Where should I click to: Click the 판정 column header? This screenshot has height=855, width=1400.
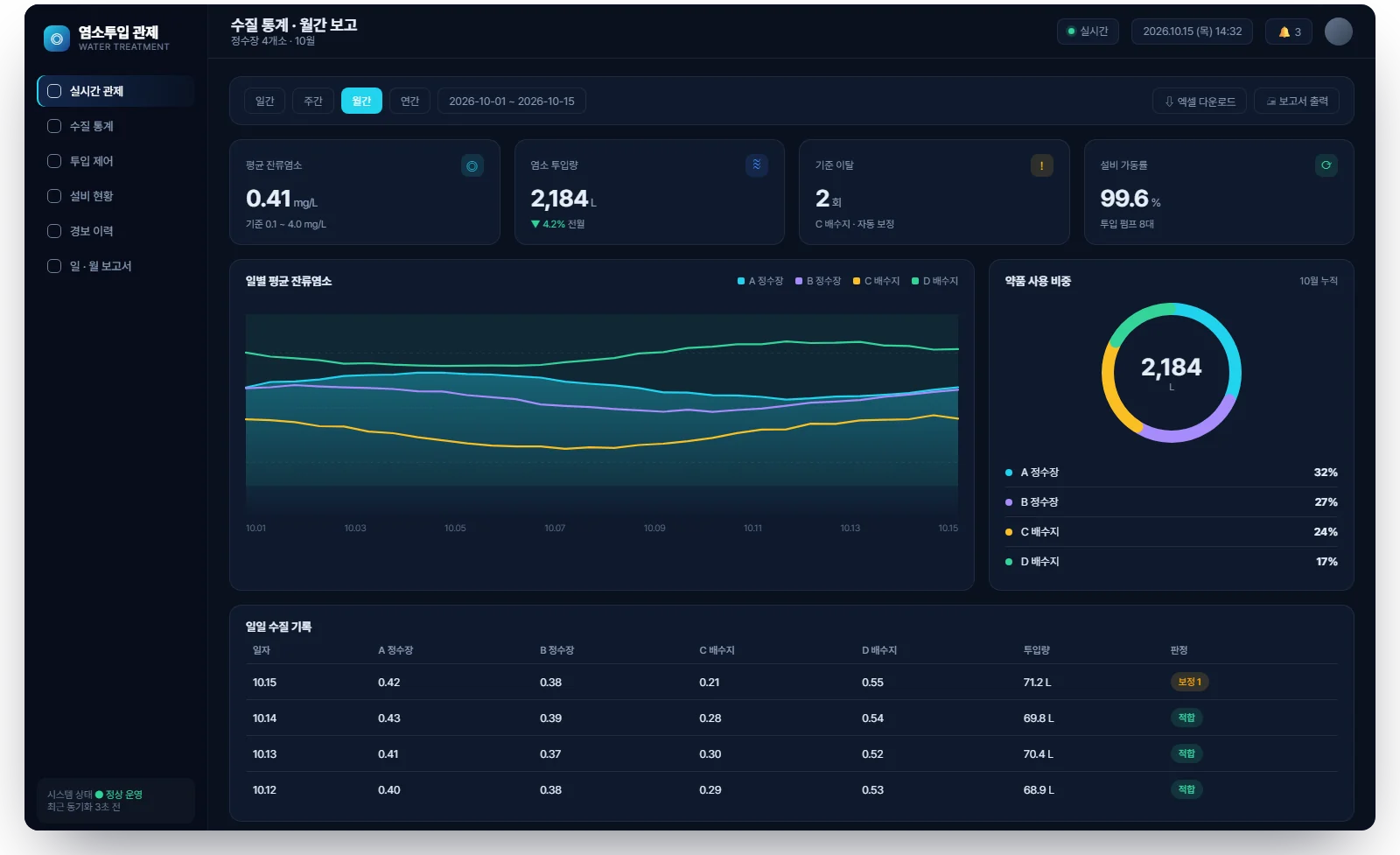tap(1179, 650)
